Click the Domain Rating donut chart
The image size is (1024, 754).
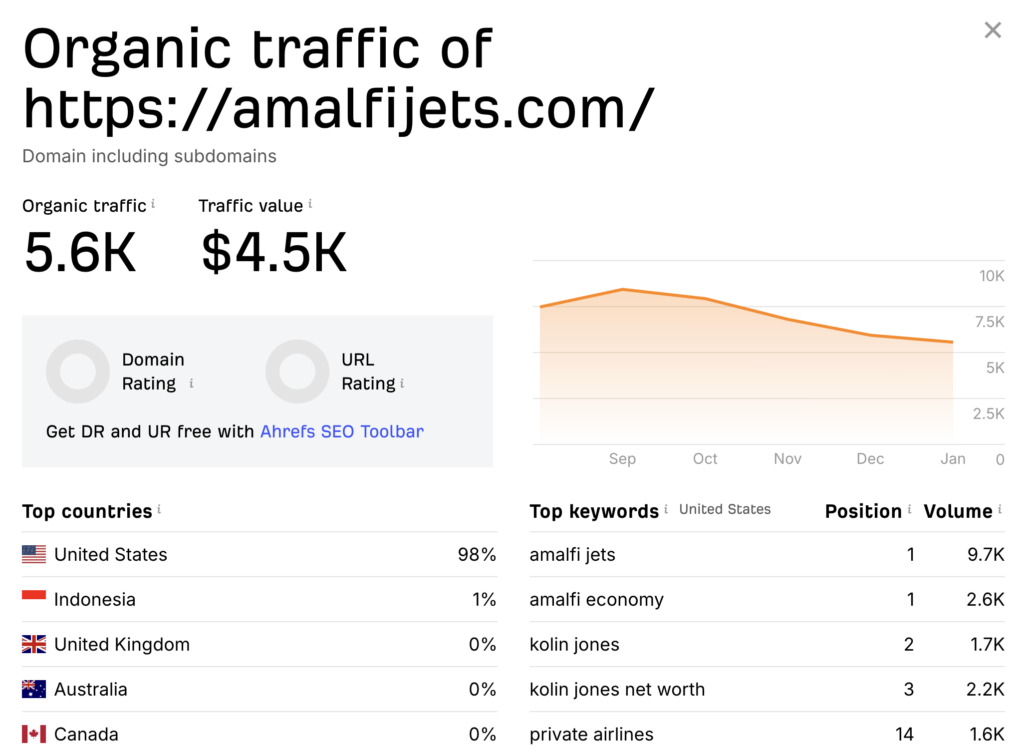point(78,371)
